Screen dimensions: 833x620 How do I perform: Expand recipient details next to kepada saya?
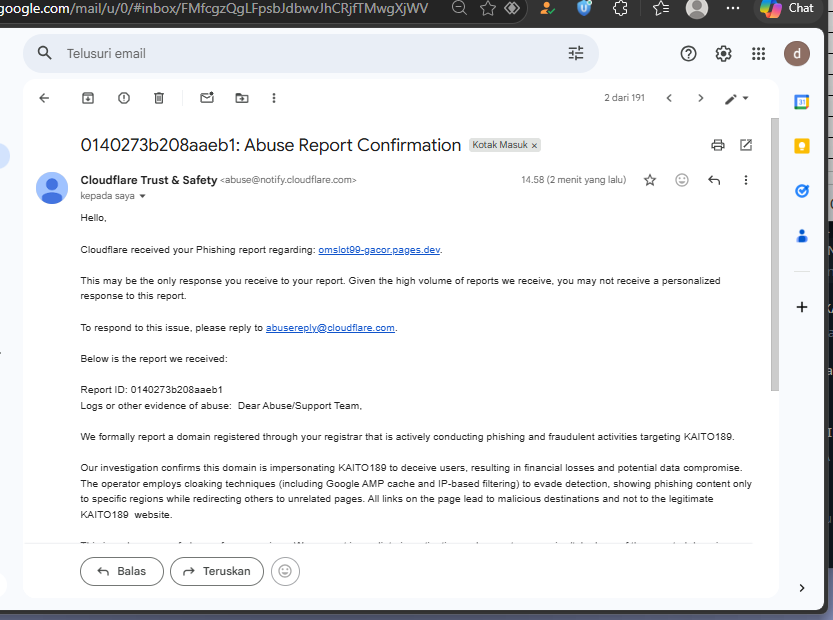pos(142,196)
